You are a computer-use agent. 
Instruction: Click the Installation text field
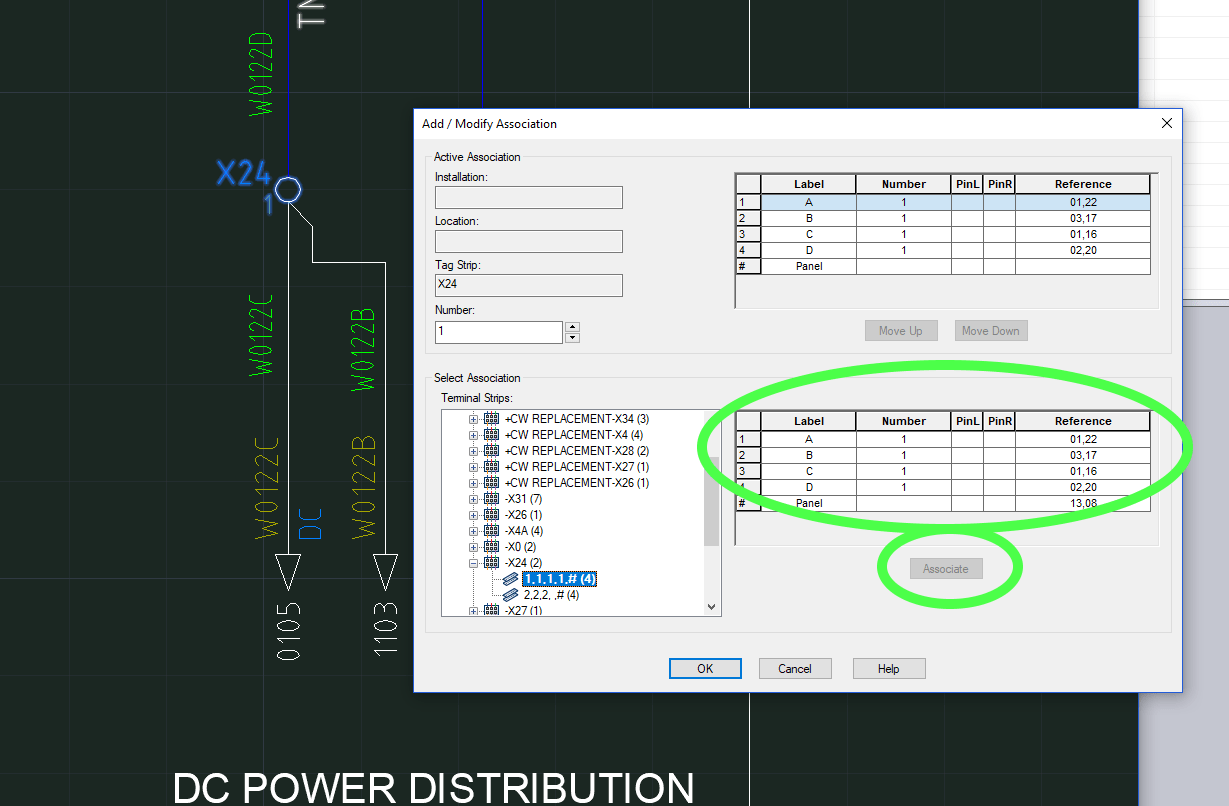(x=529, y=197)
